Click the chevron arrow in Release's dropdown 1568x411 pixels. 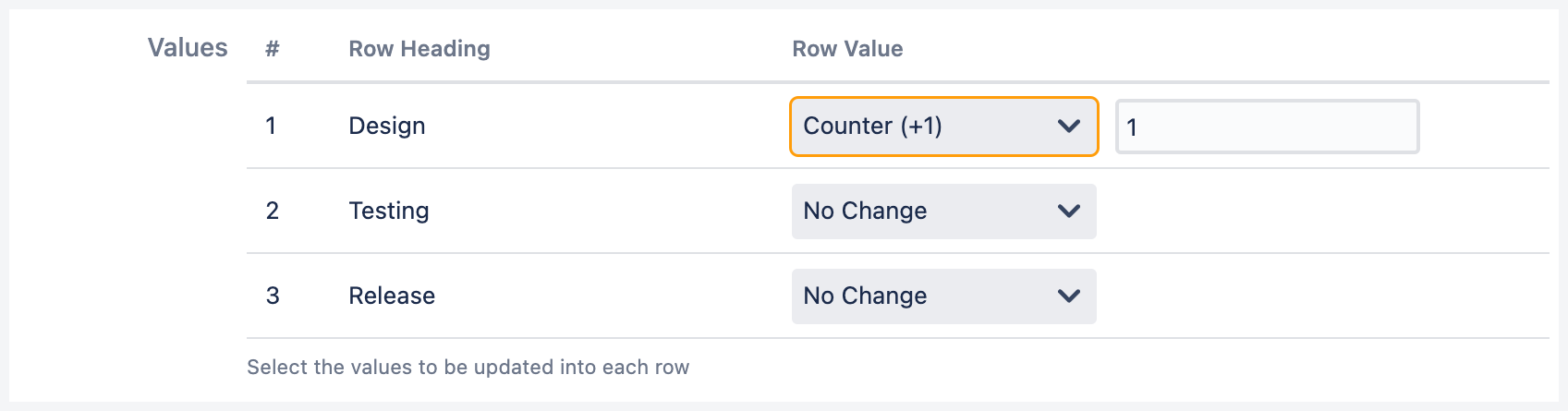(x=1069, y=296)
